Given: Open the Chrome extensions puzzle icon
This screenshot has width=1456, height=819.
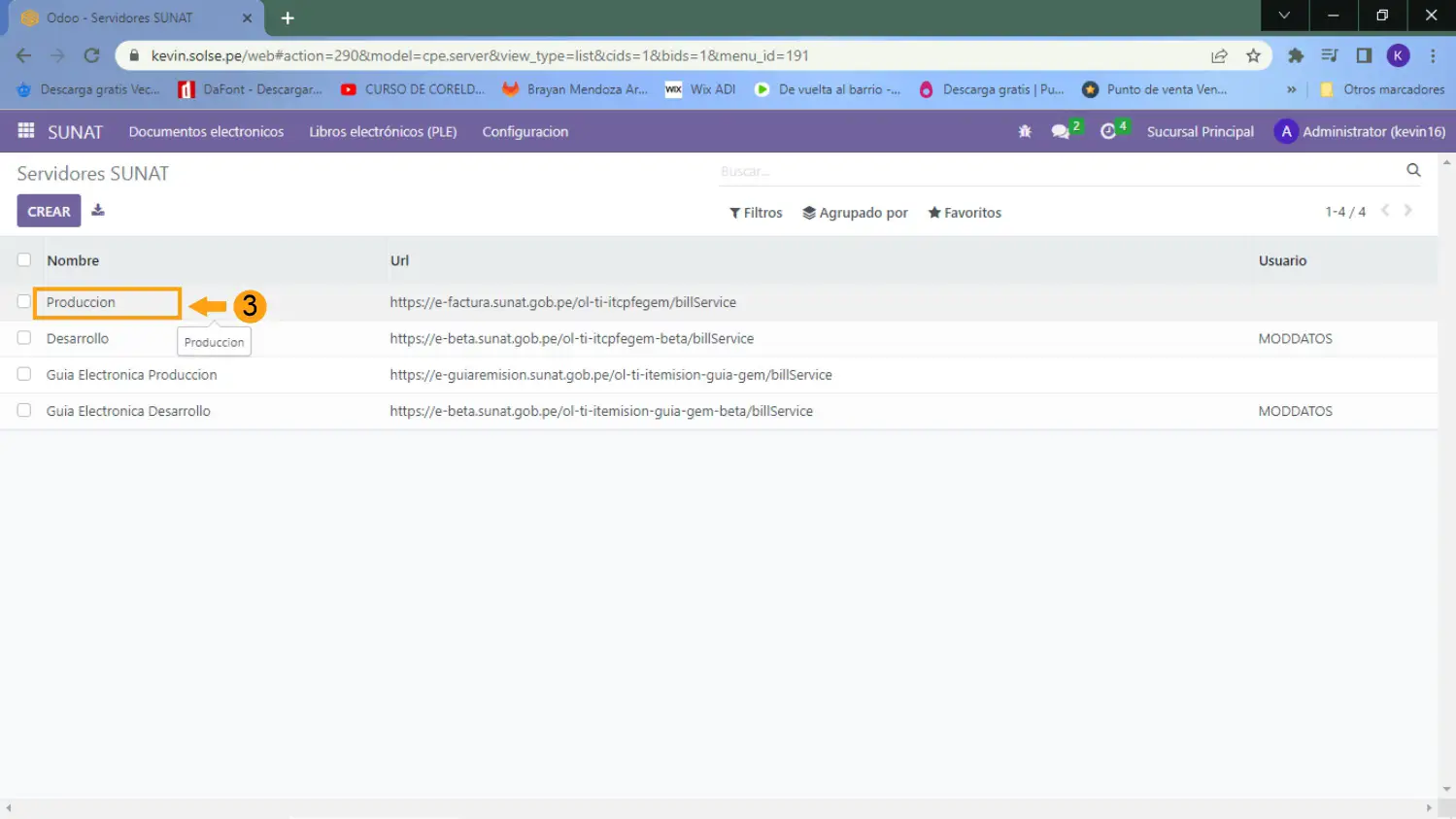Looking at the screenshot, I should (1296, 55).
